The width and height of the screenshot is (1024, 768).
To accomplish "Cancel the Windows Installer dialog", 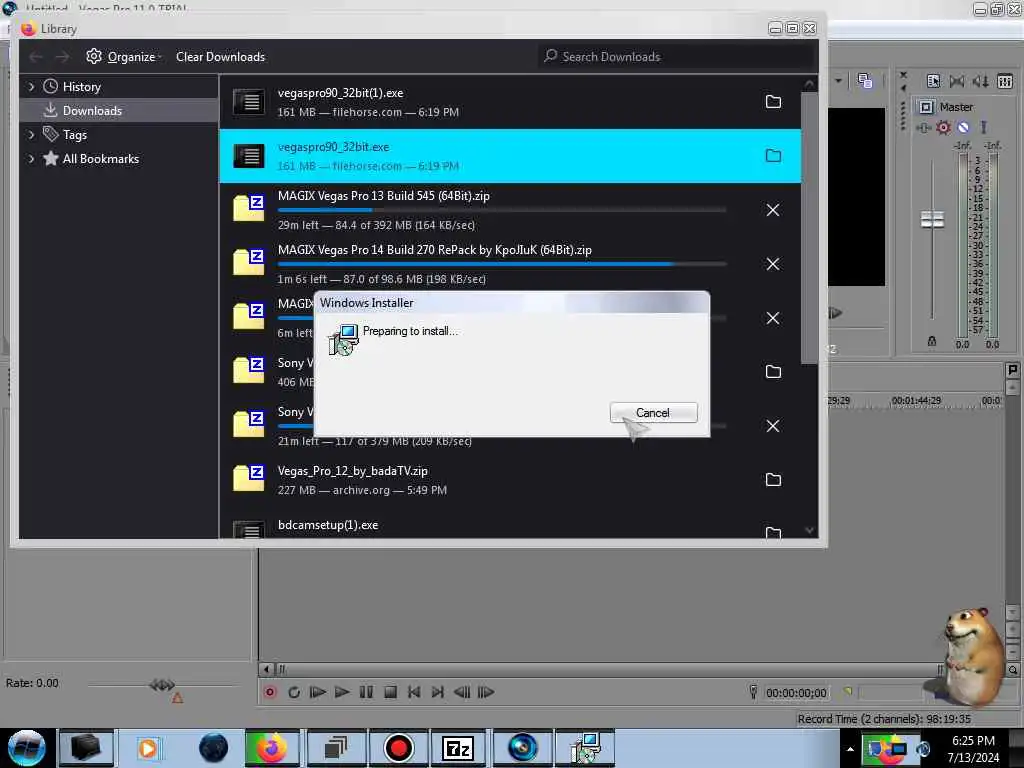I will 653,413.
